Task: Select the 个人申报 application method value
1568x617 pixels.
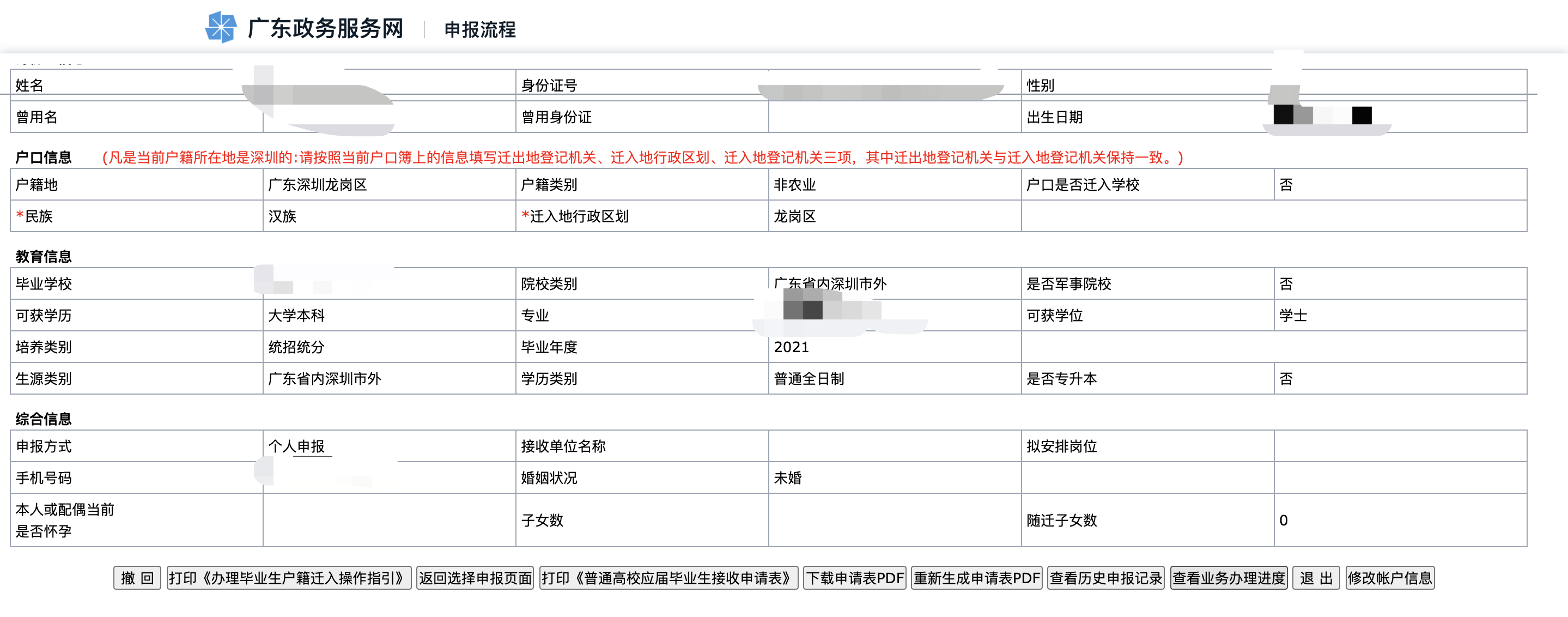Action: click(296, 446)
